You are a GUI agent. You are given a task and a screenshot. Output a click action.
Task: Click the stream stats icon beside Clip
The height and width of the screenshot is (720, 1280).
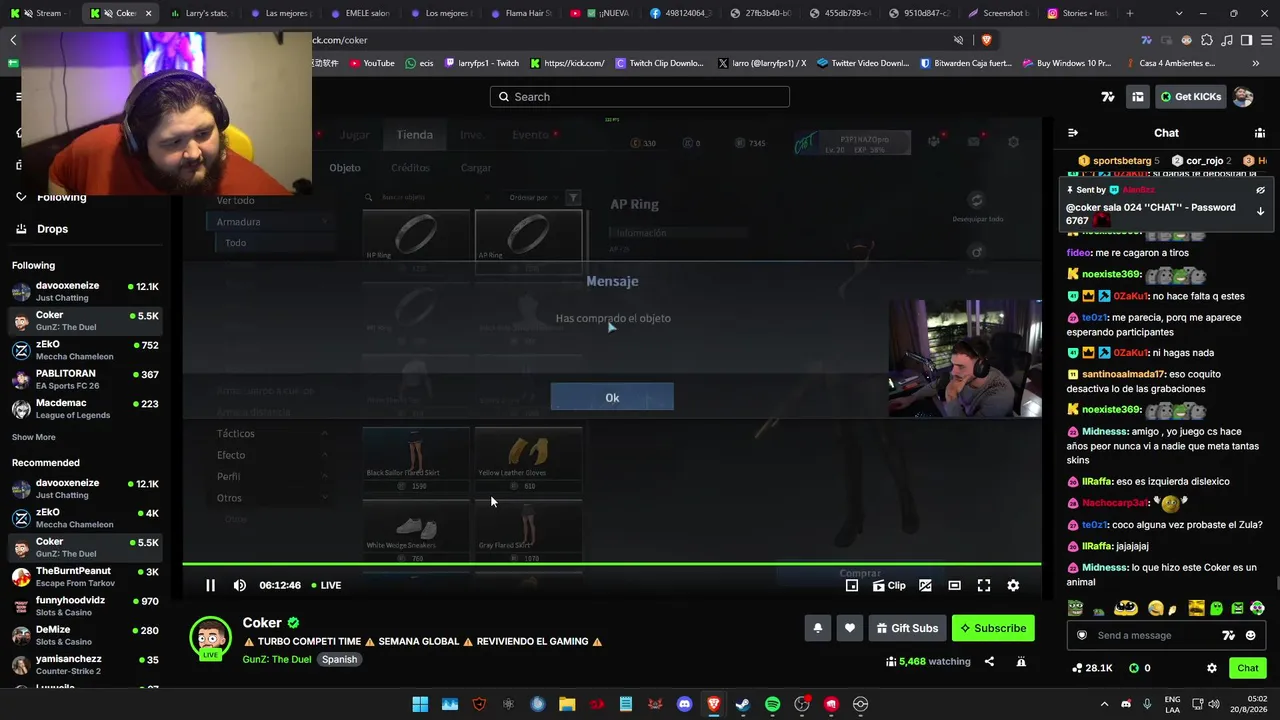point(925,585)
